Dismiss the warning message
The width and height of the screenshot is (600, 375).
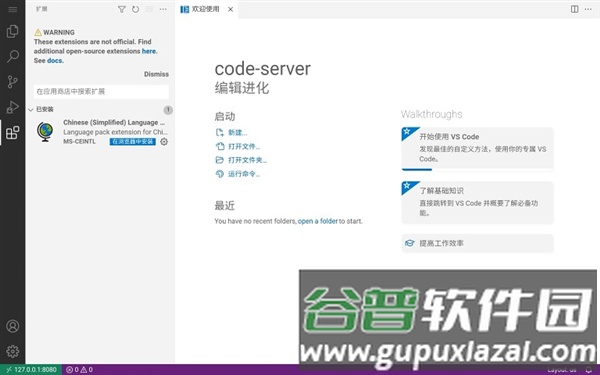(x=156, y=74)
